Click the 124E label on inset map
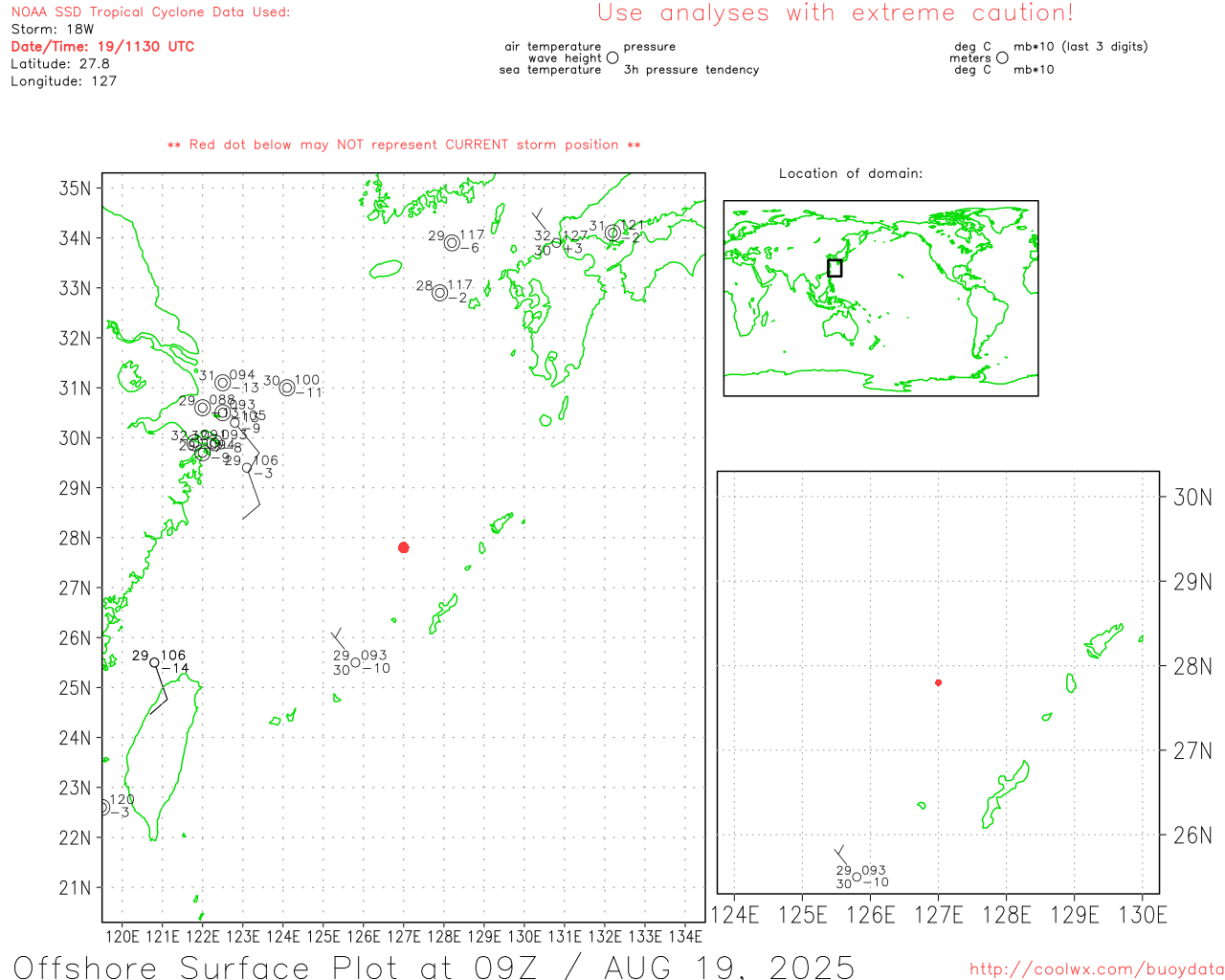Image resolution: width=1225 pixels, height=980 pixels. 735,915
